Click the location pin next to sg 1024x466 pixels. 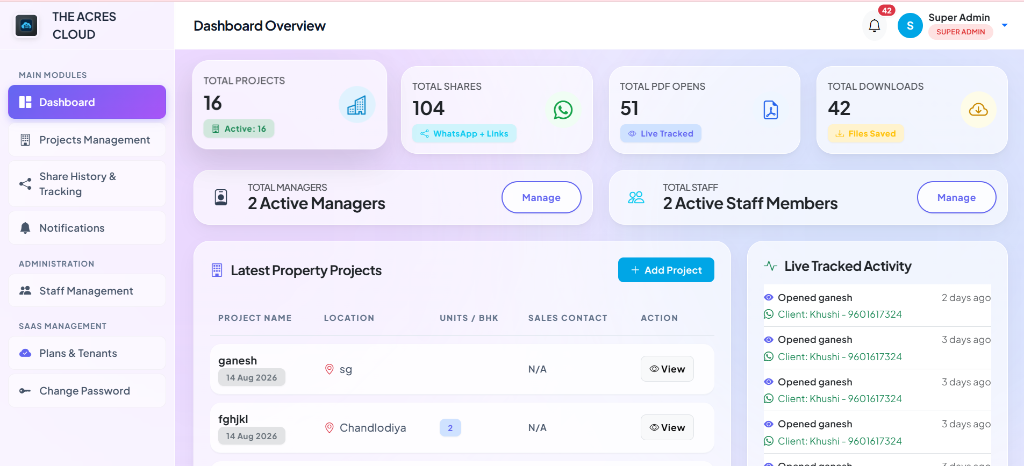[329, 369]
